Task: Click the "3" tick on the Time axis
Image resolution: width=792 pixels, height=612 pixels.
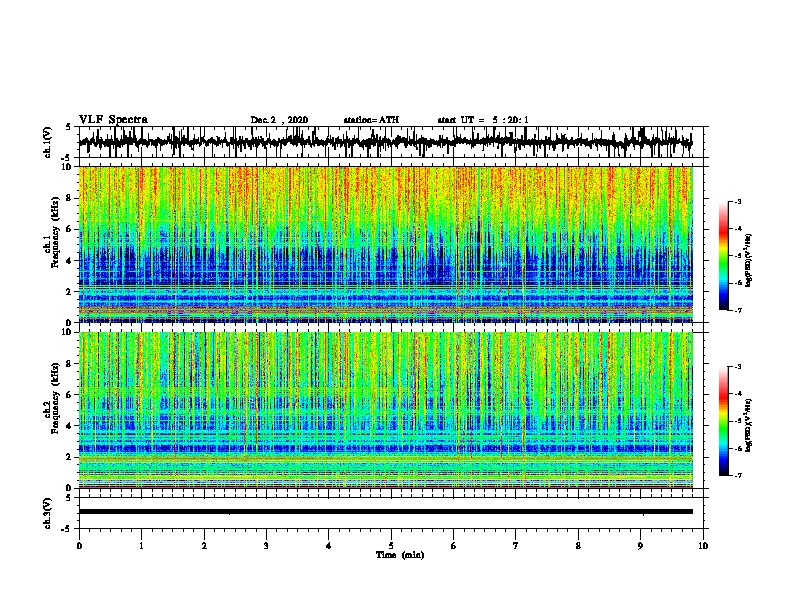Action: coord(266,546)
